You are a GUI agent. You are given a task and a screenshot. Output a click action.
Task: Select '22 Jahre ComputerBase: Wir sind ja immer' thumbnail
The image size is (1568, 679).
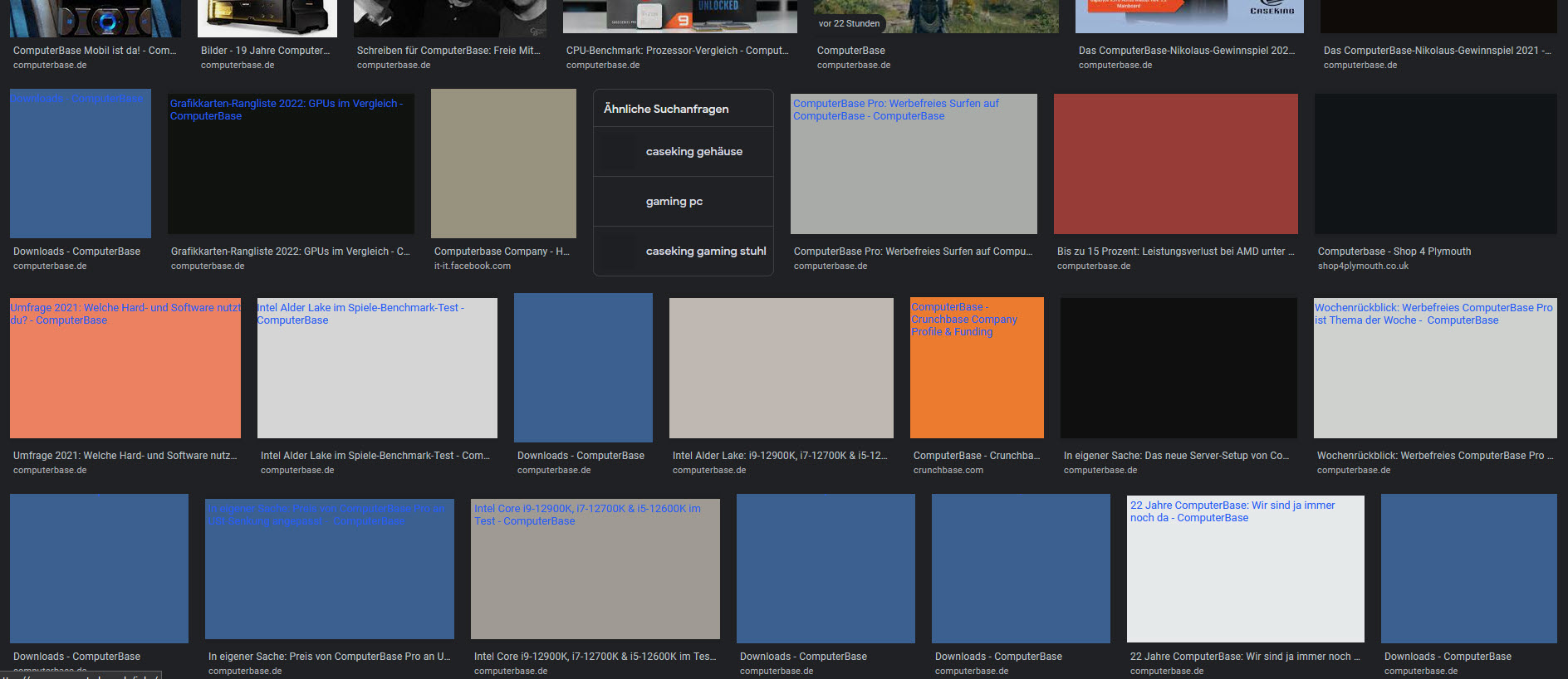(1246, 569)
